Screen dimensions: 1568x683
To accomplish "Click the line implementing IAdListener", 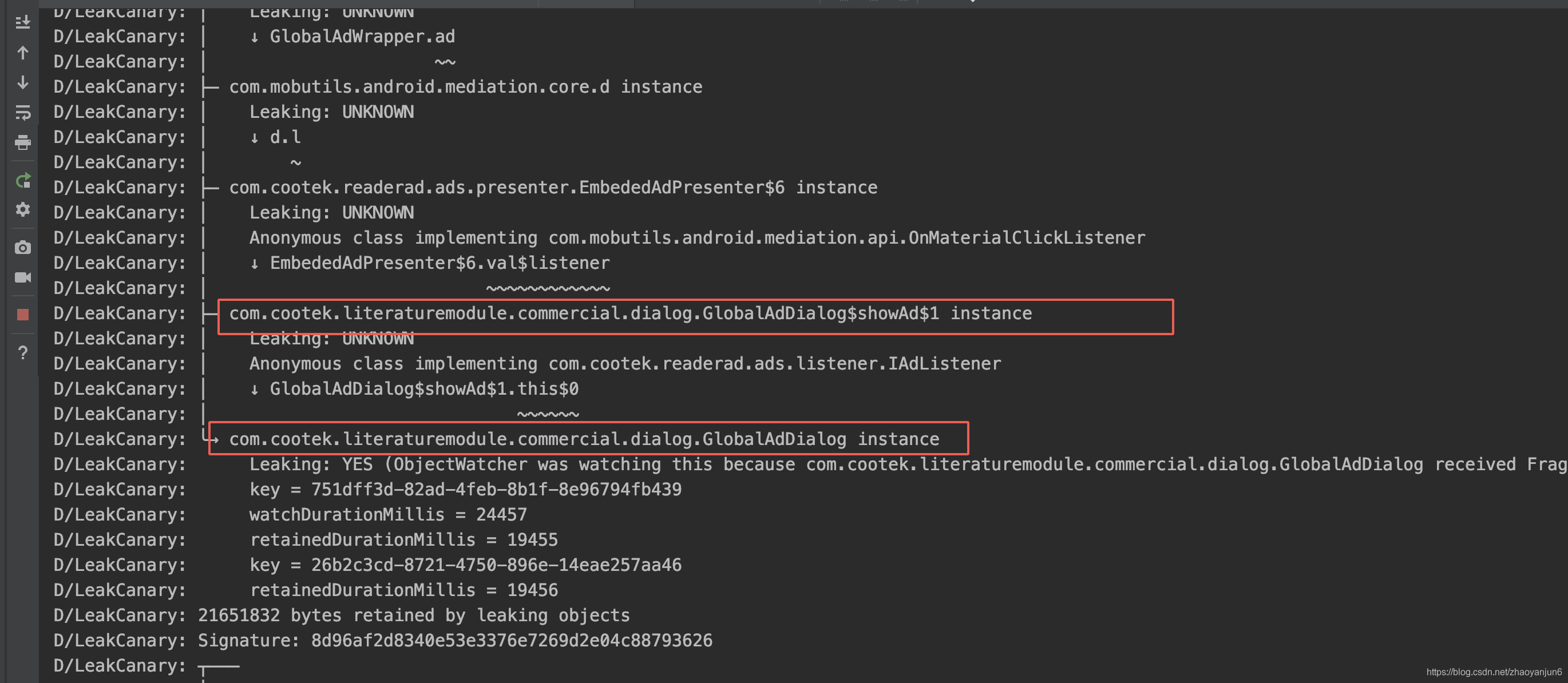I will (625, 364).
